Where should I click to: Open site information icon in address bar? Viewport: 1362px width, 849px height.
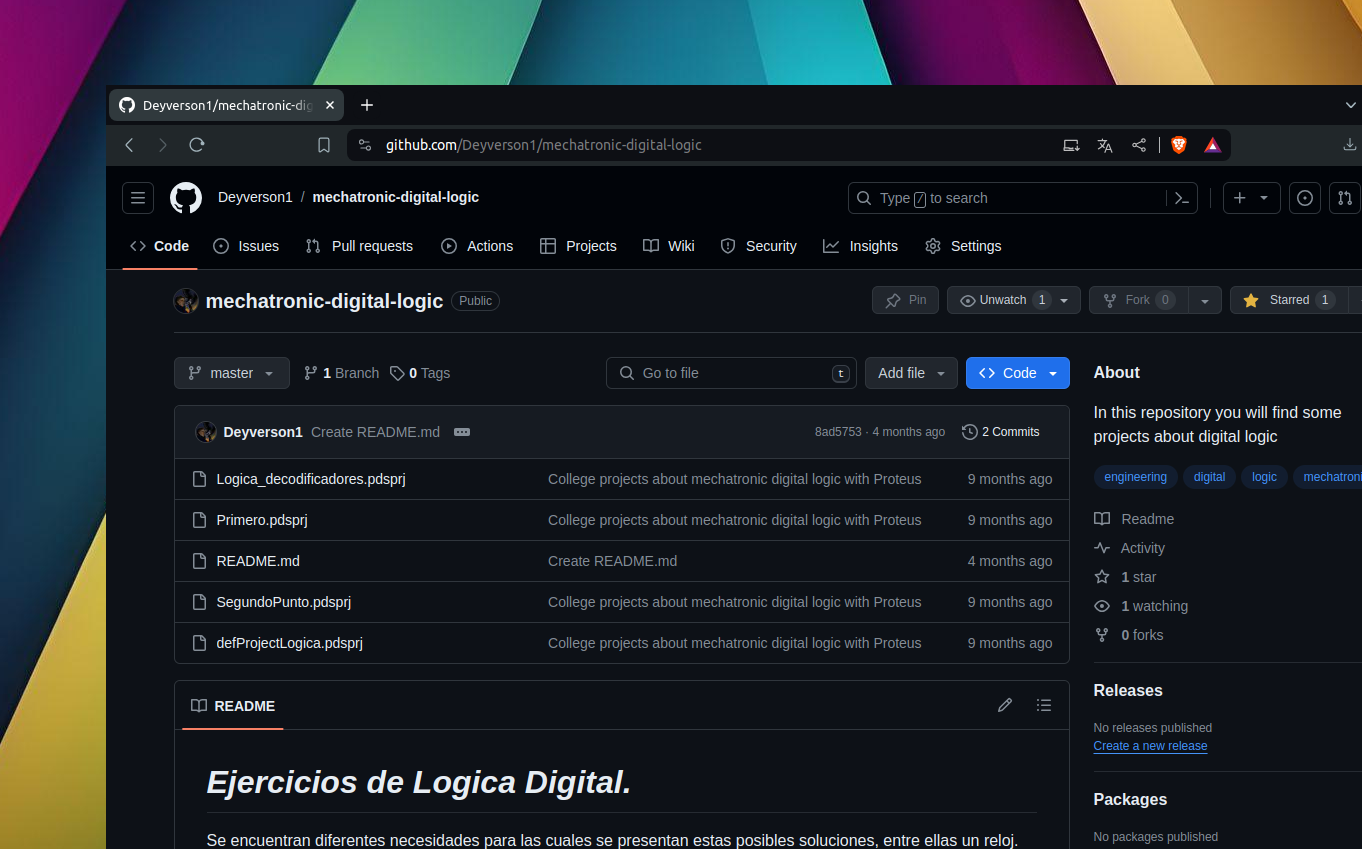tap(365, 145)
